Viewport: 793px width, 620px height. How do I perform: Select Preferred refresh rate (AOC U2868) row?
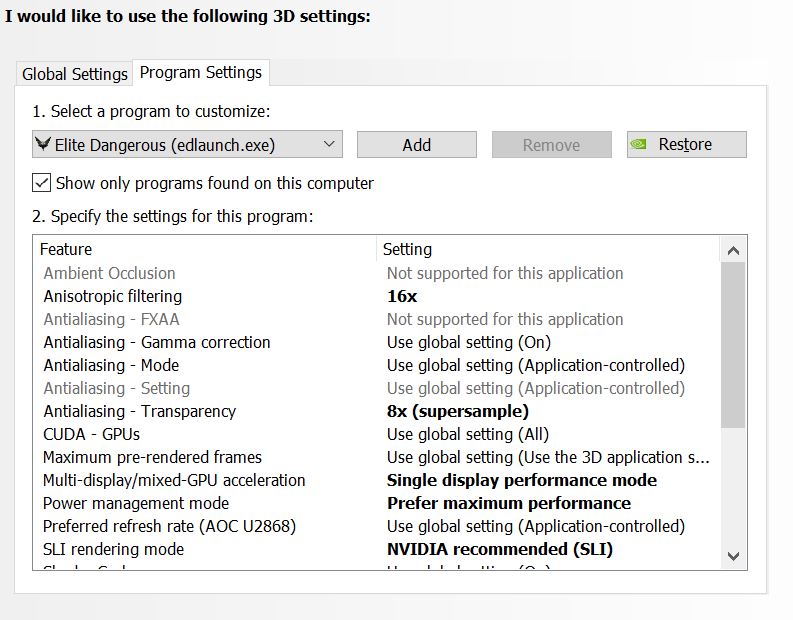(x=169, y=526)
